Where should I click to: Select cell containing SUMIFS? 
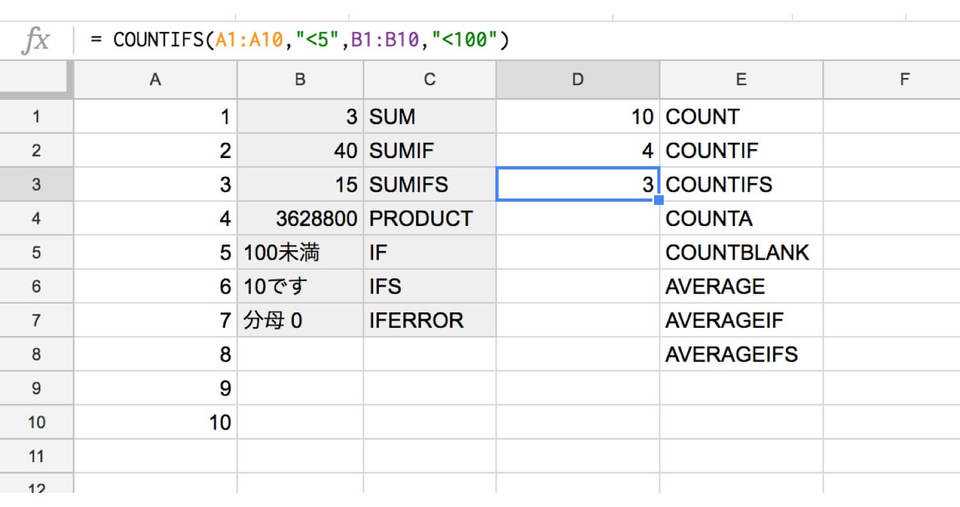[x=430, y=184]
